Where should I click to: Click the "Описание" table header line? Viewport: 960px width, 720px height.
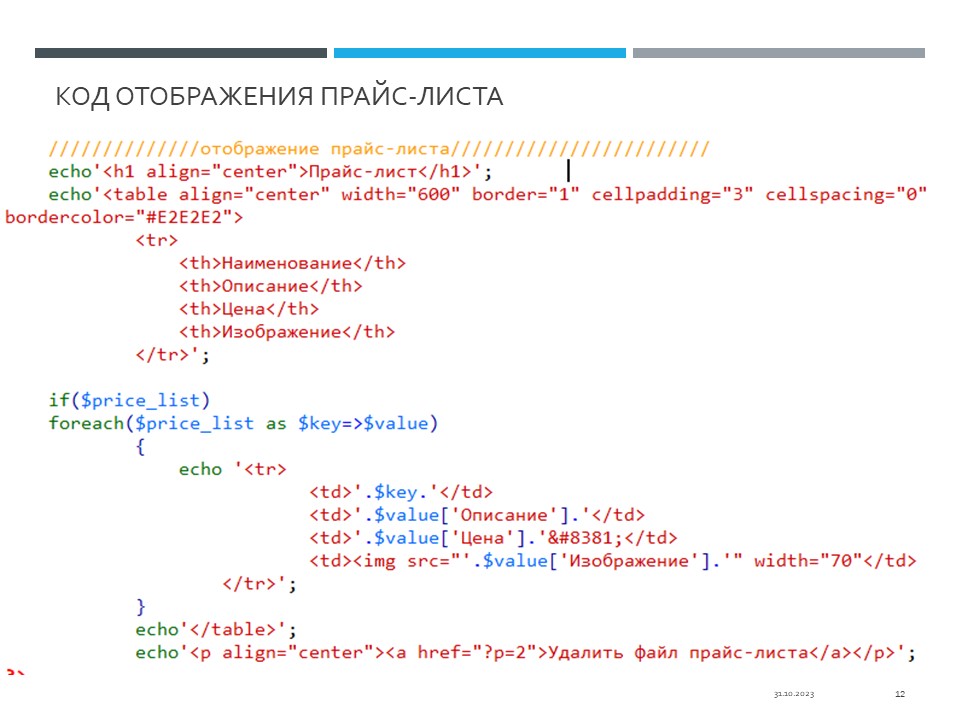pyautogui.click(x=270, y=286)
